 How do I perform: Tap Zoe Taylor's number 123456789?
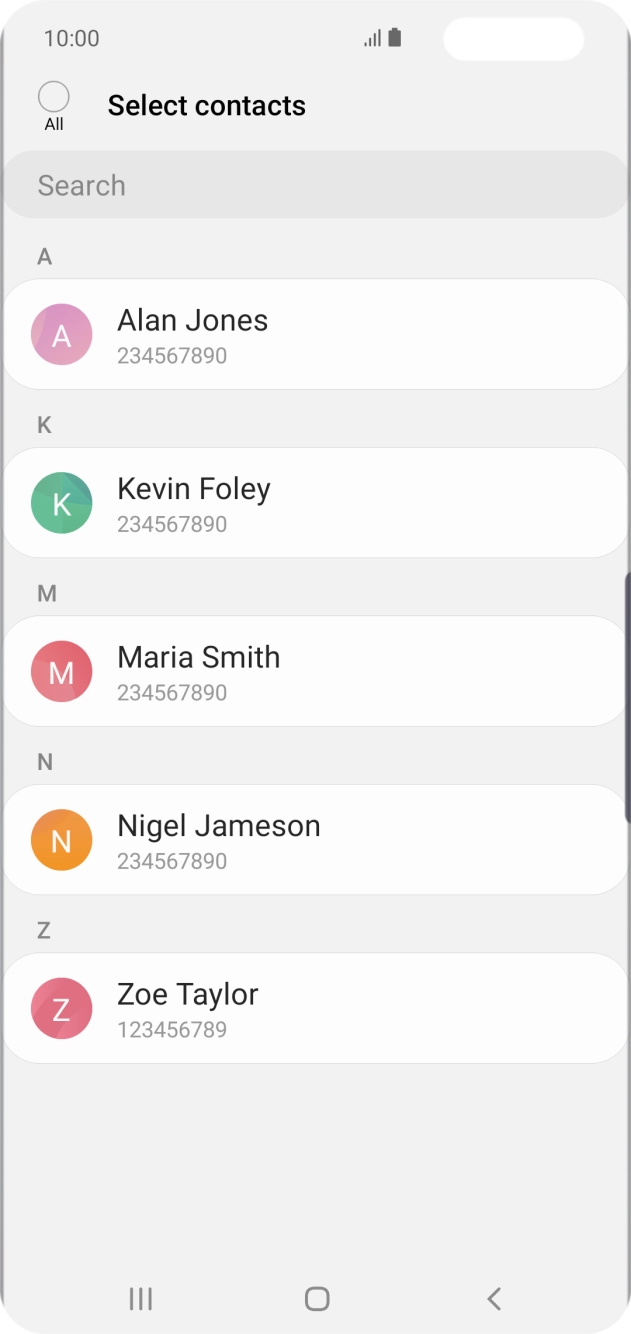[x=172, y=1030]
